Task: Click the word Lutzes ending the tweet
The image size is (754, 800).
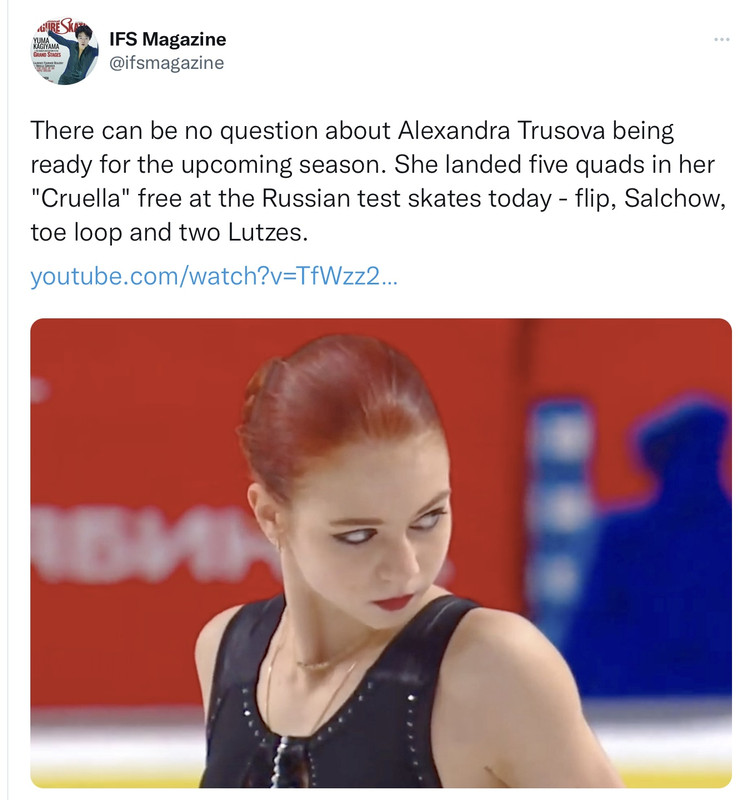Action: (x=267, y=233)
